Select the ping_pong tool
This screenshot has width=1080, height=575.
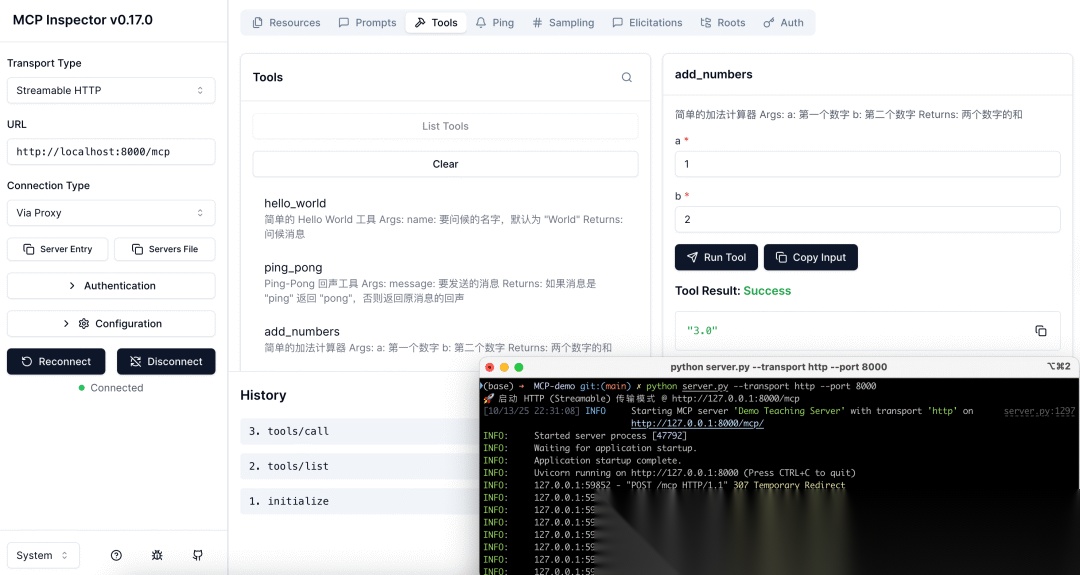pos(445,282)
